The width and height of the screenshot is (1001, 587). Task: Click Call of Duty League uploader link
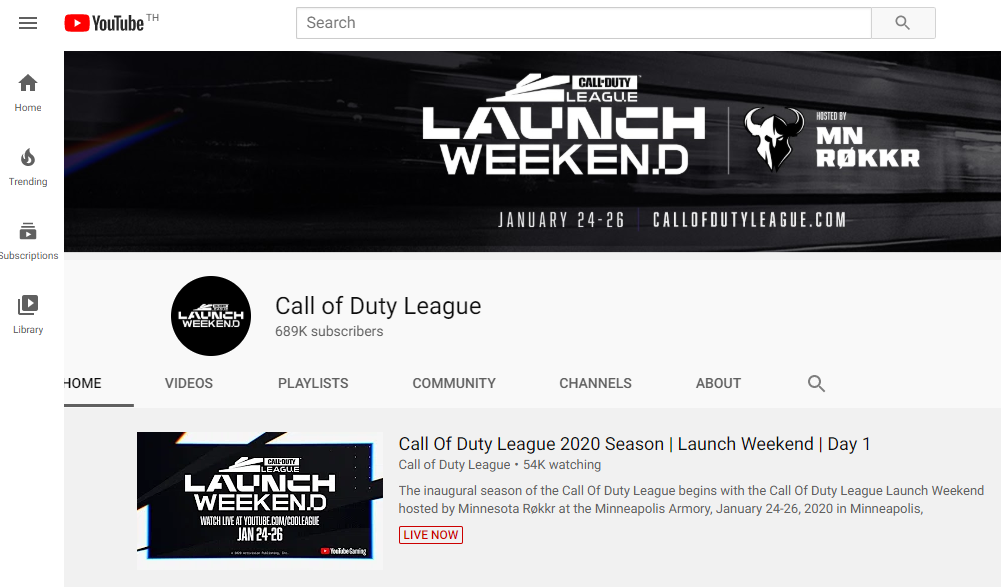455,465
